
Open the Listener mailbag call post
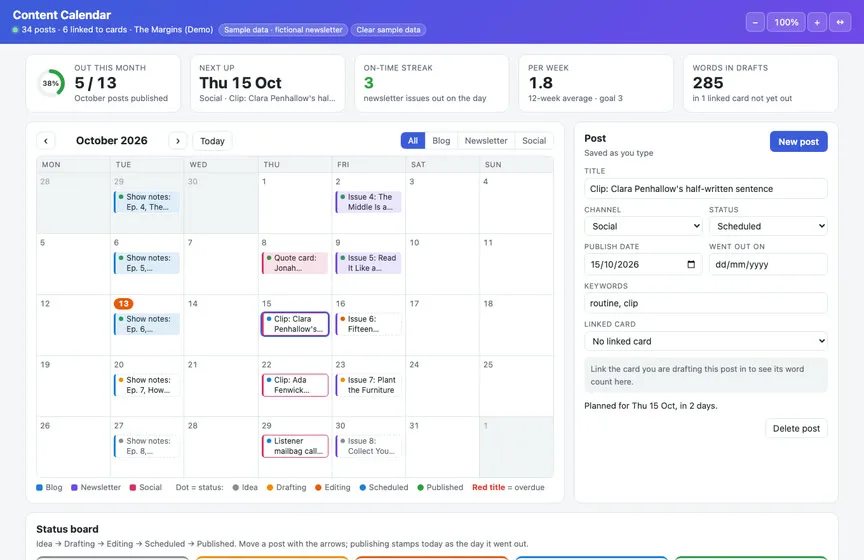[295, 446]
